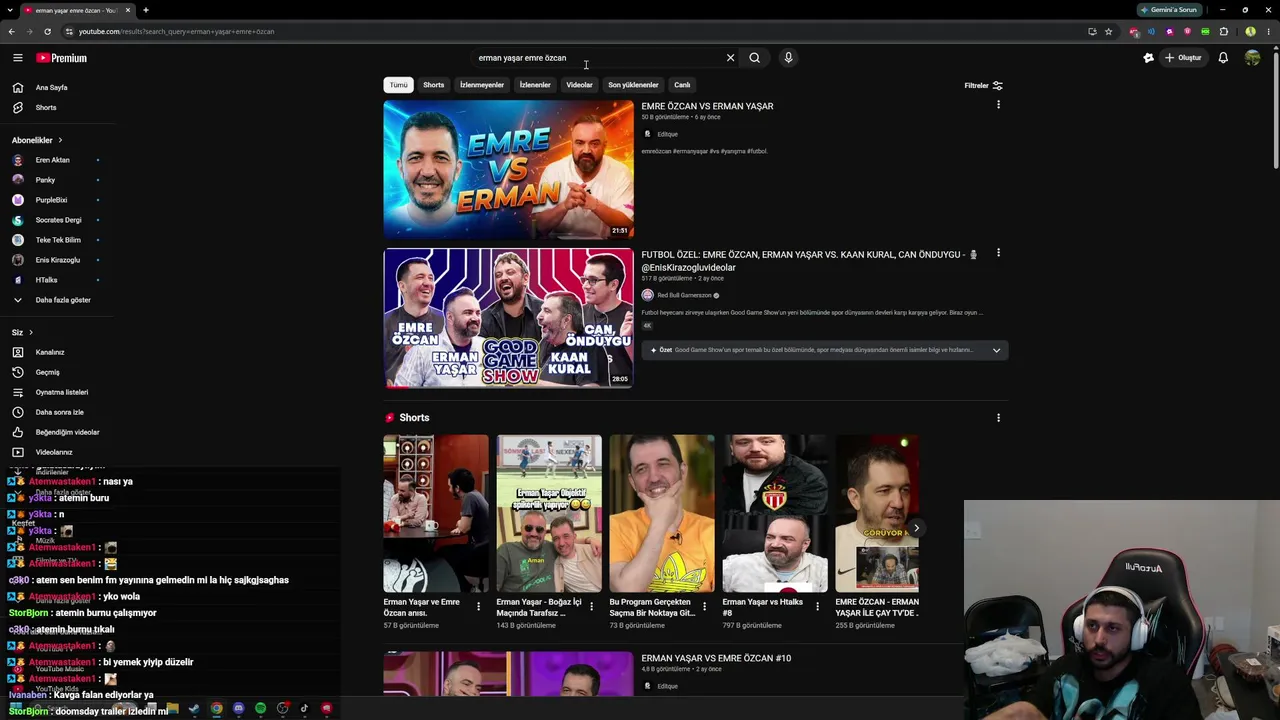Open the YouTube guide hamburger menu

17,58
